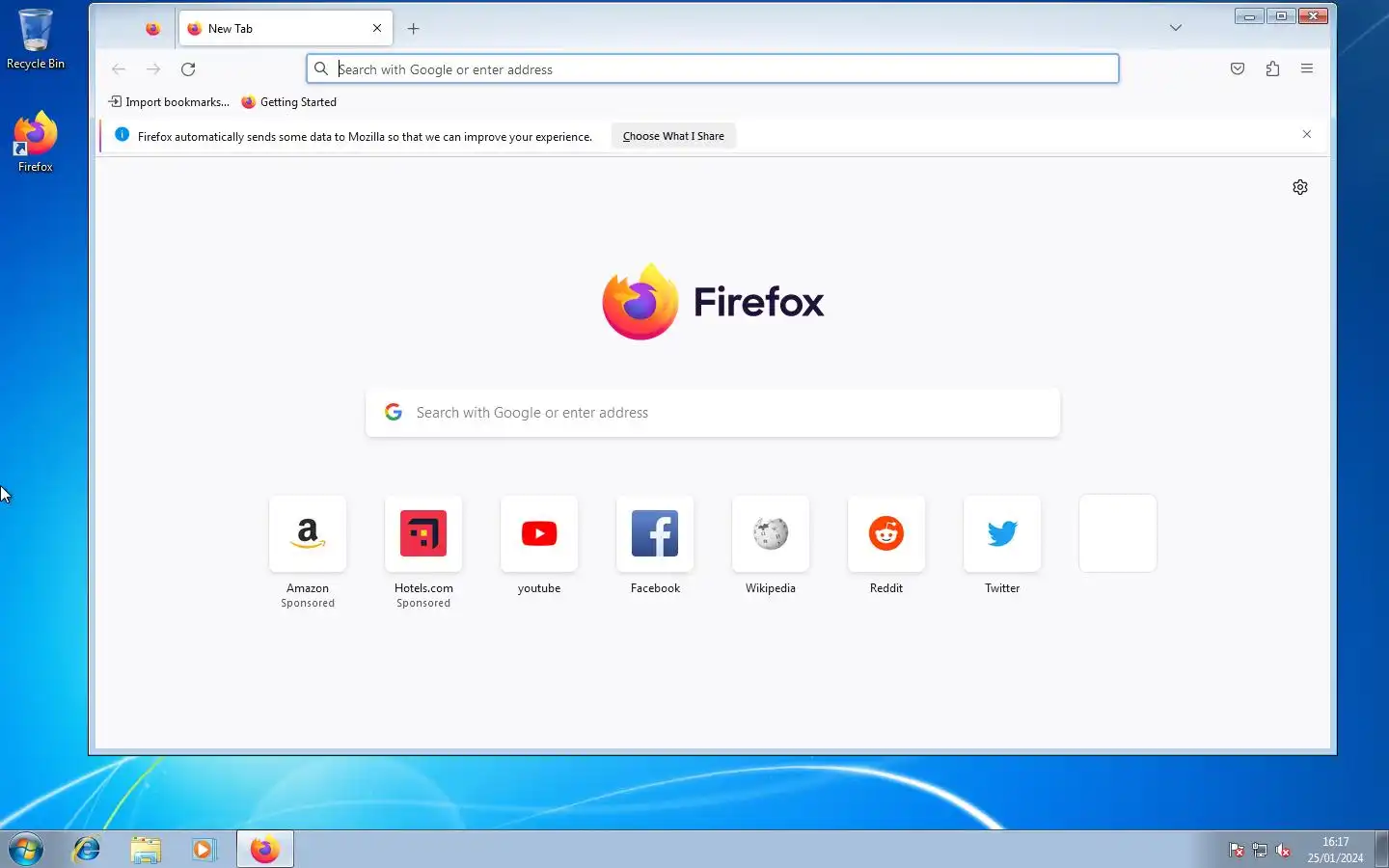Focus the address bar search field
The height and width of the screenshot is (868, 1389).
coord(713,68)
